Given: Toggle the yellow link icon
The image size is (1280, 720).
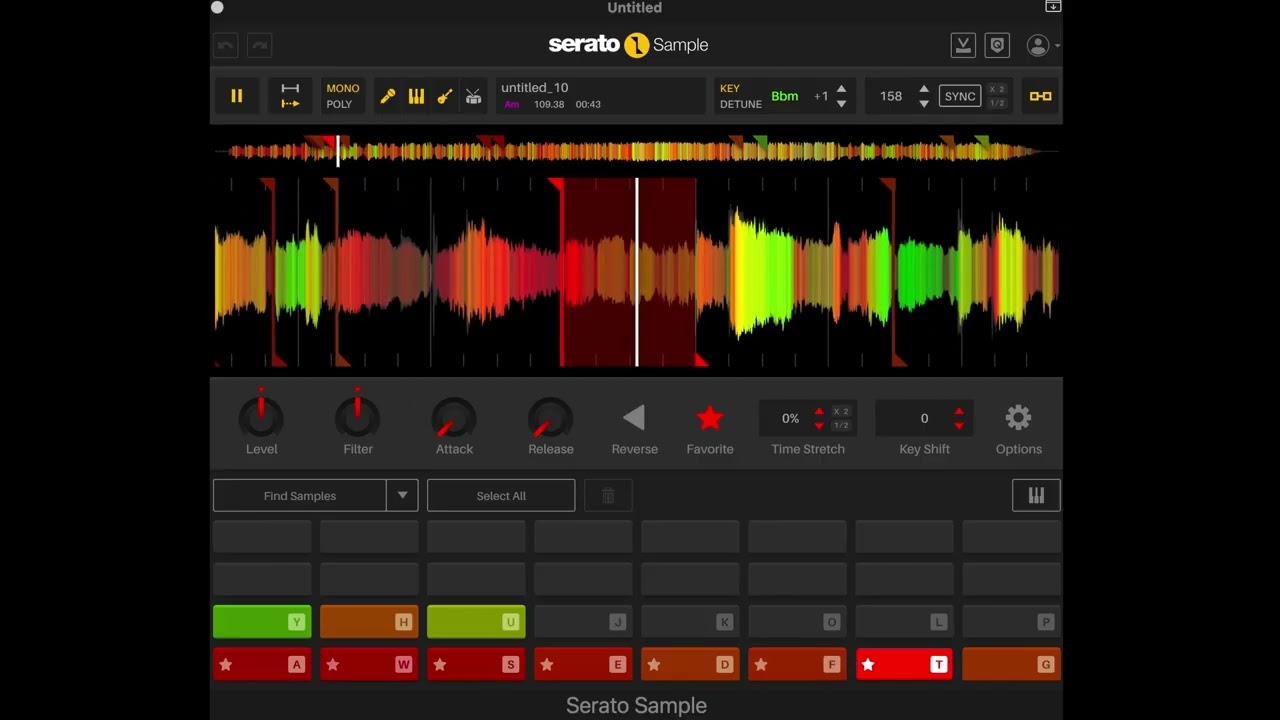Looking at the screenshot, I should point(1040,96).
